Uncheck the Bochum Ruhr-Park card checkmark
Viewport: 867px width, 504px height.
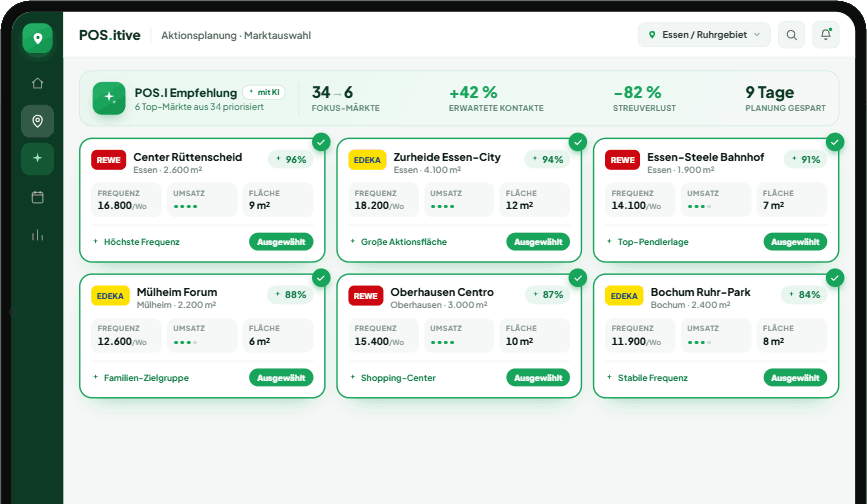coord(834,277)
